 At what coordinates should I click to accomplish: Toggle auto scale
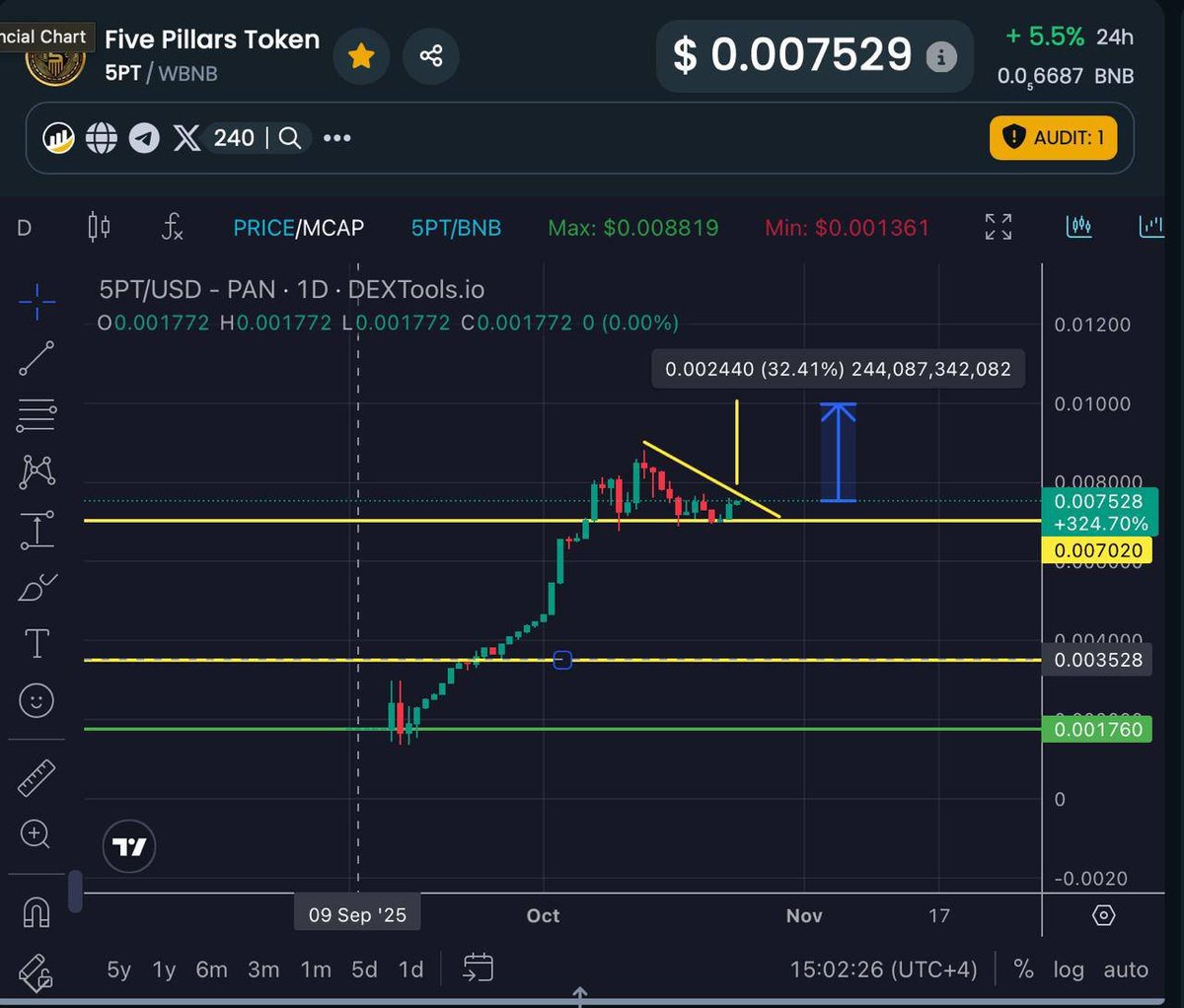(1126, 970)
